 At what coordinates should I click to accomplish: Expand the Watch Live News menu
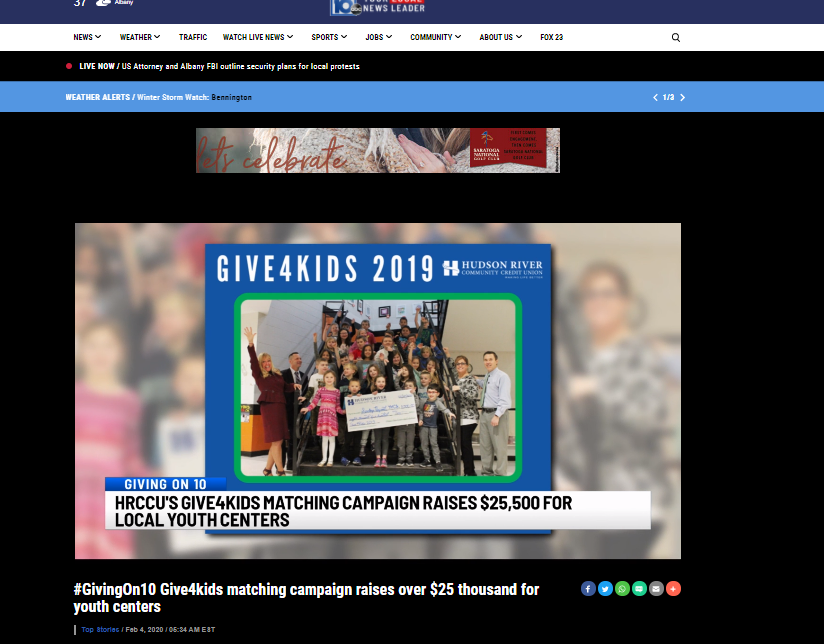(258, 37)
